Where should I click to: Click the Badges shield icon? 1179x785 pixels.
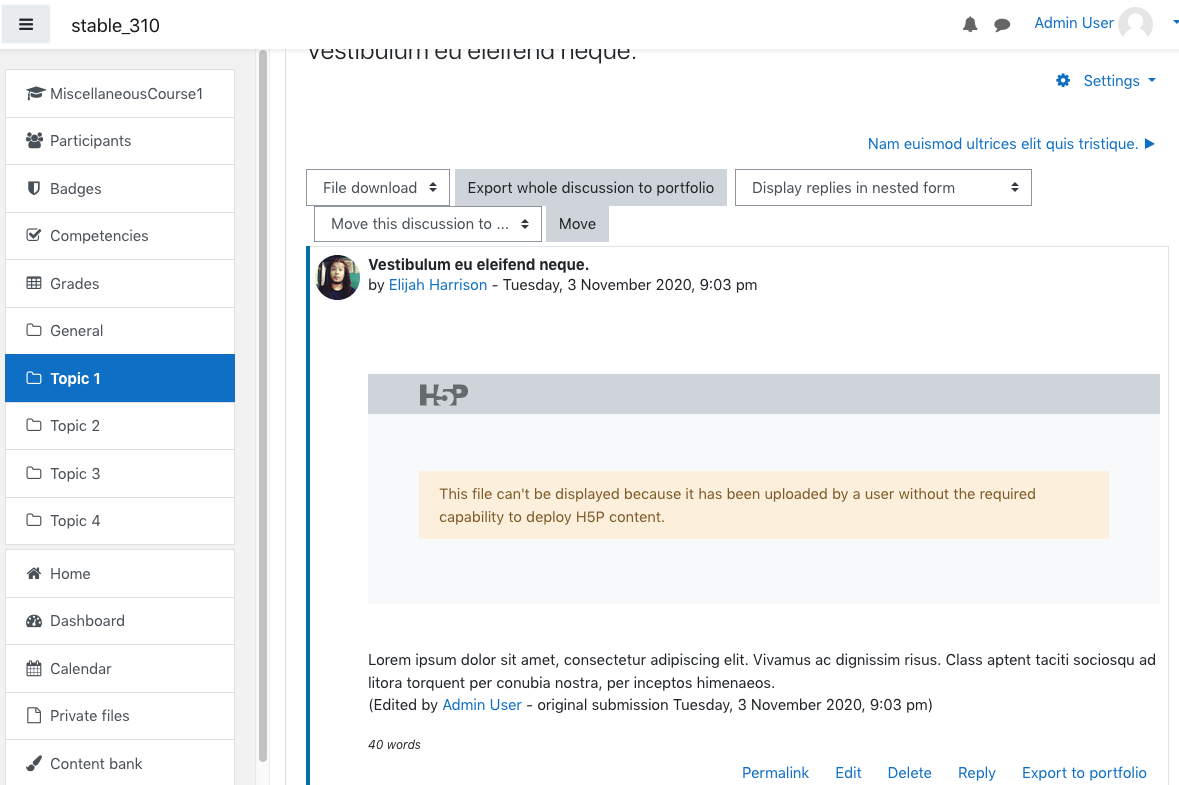(x=34, y=188)
